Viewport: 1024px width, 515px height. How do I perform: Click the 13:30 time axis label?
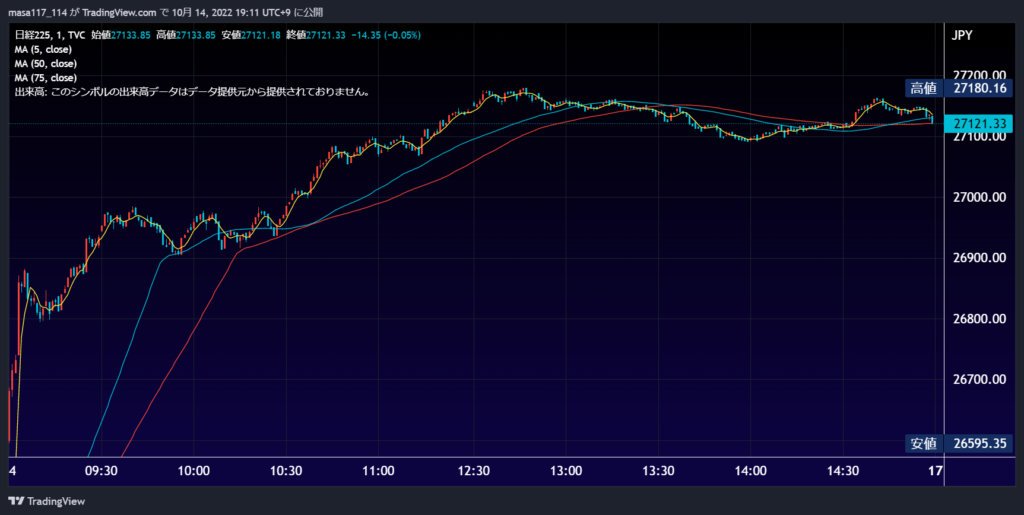(x=658, y=471)
